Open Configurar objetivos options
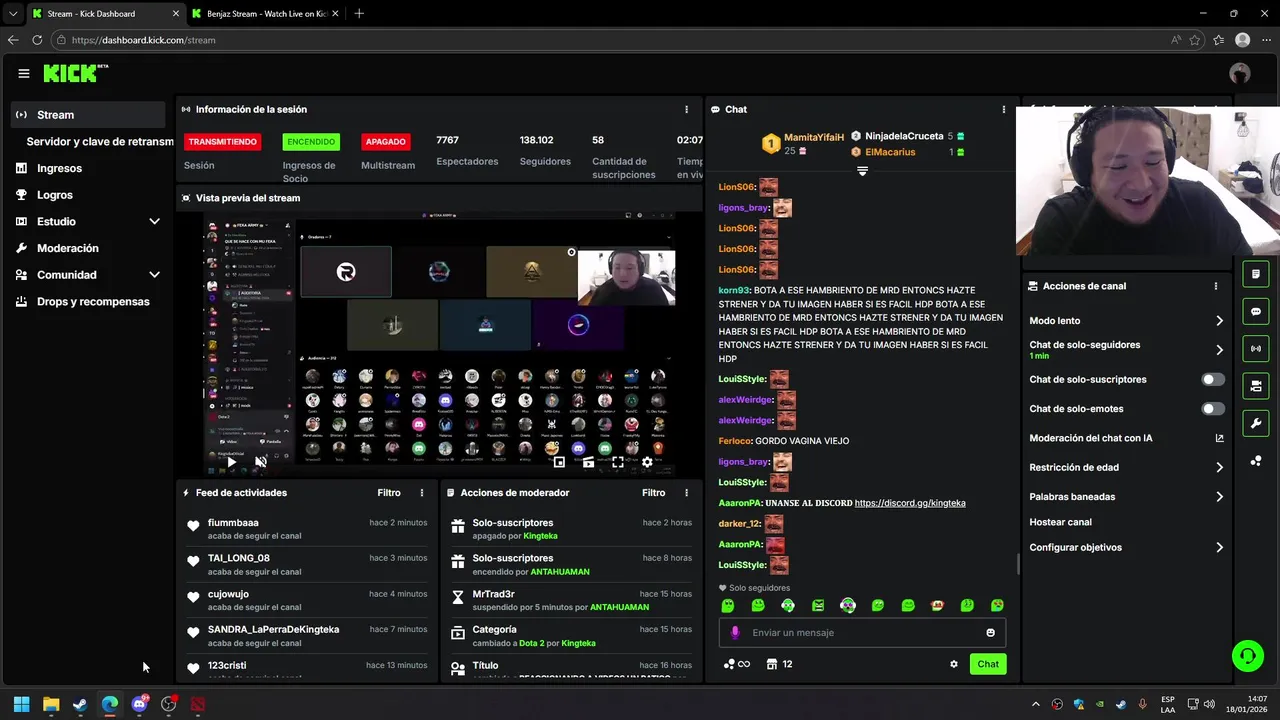This screenshot has height=720, width=1280. coord(1126,548)
